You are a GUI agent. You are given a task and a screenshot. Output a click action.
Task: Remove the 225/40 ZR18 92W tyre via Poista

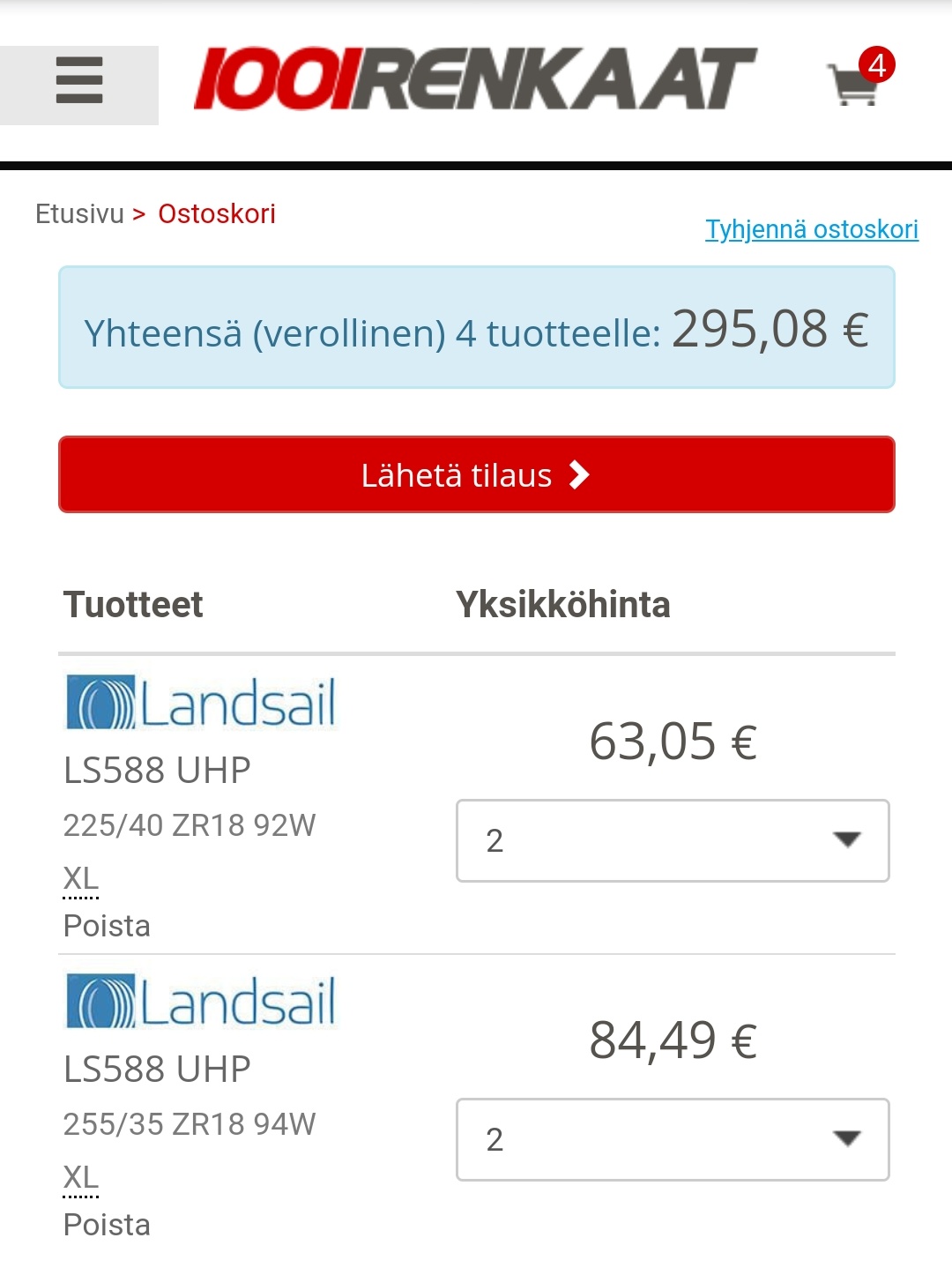107,926
